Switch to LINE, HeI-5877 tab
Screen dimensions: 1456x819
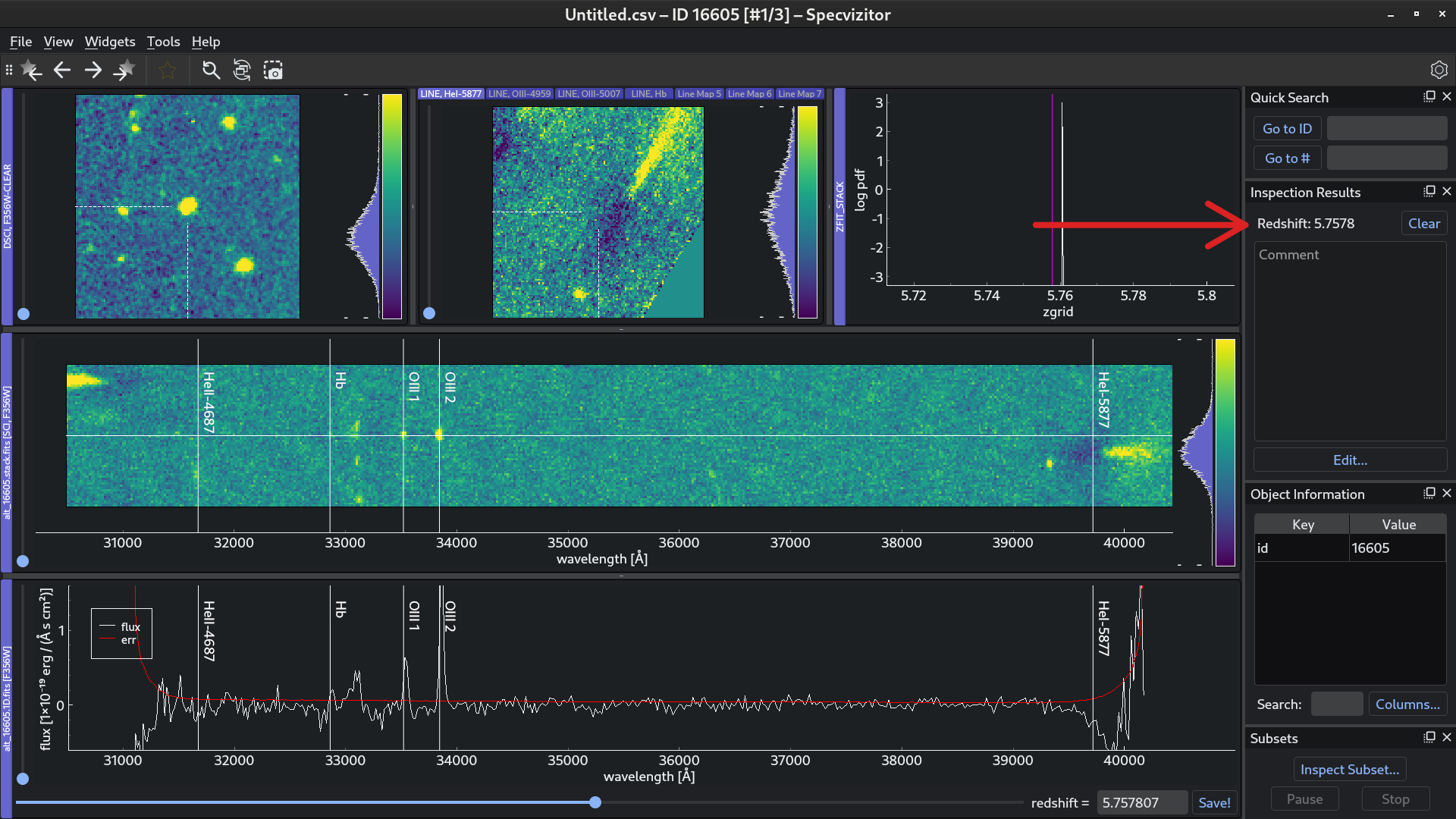coord(451,94)
